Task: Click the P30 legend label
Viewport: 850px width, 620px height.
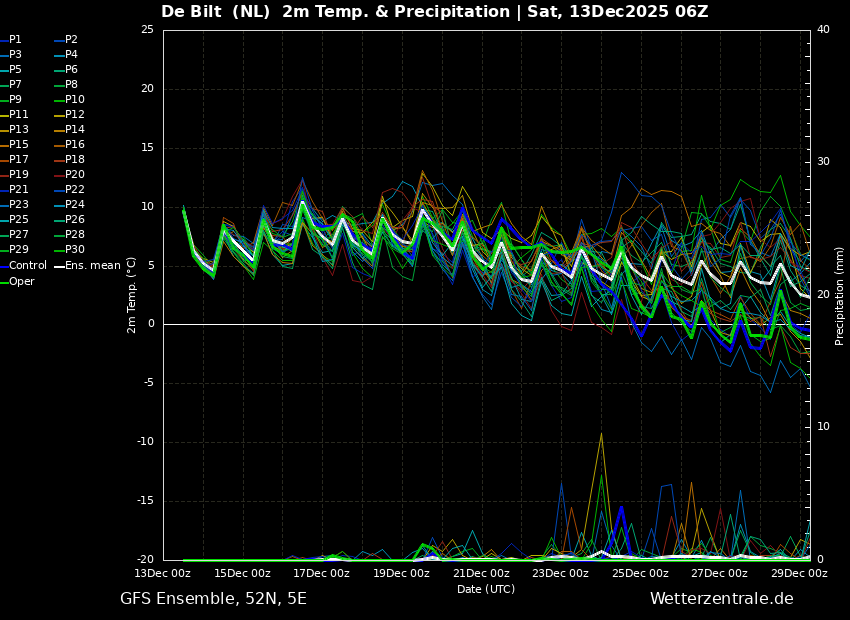Action: coord(75,250)
